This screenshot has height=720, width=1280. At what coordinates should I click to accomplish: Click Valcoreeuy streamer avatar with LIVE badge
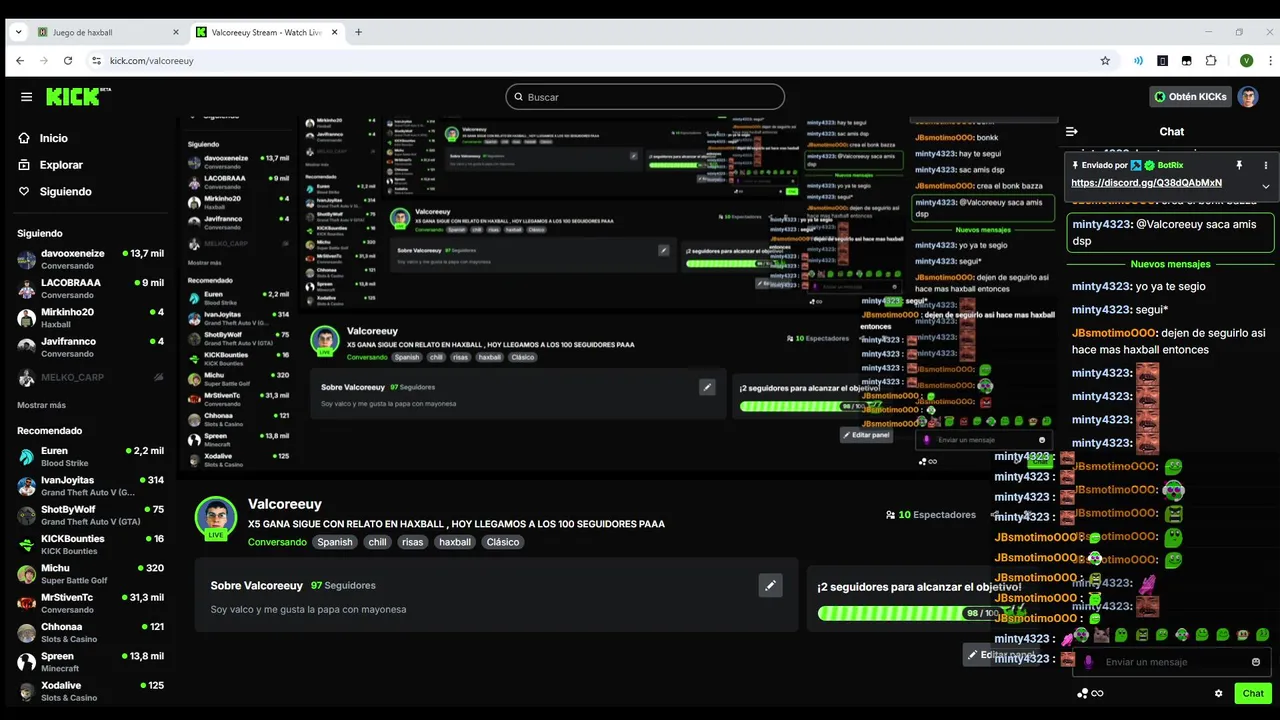215,518
